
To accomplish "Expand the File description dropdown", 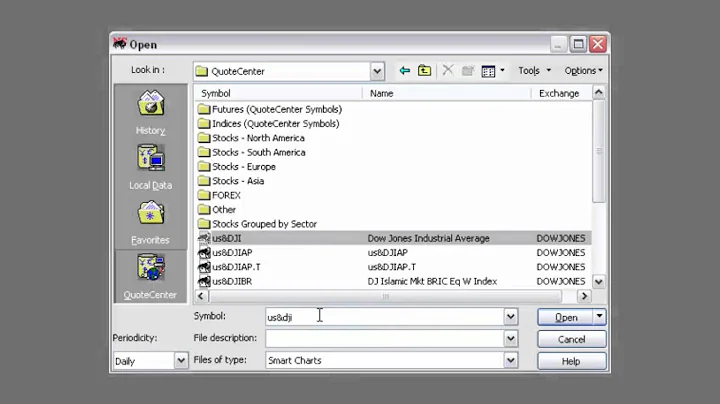I will (511, 339).
